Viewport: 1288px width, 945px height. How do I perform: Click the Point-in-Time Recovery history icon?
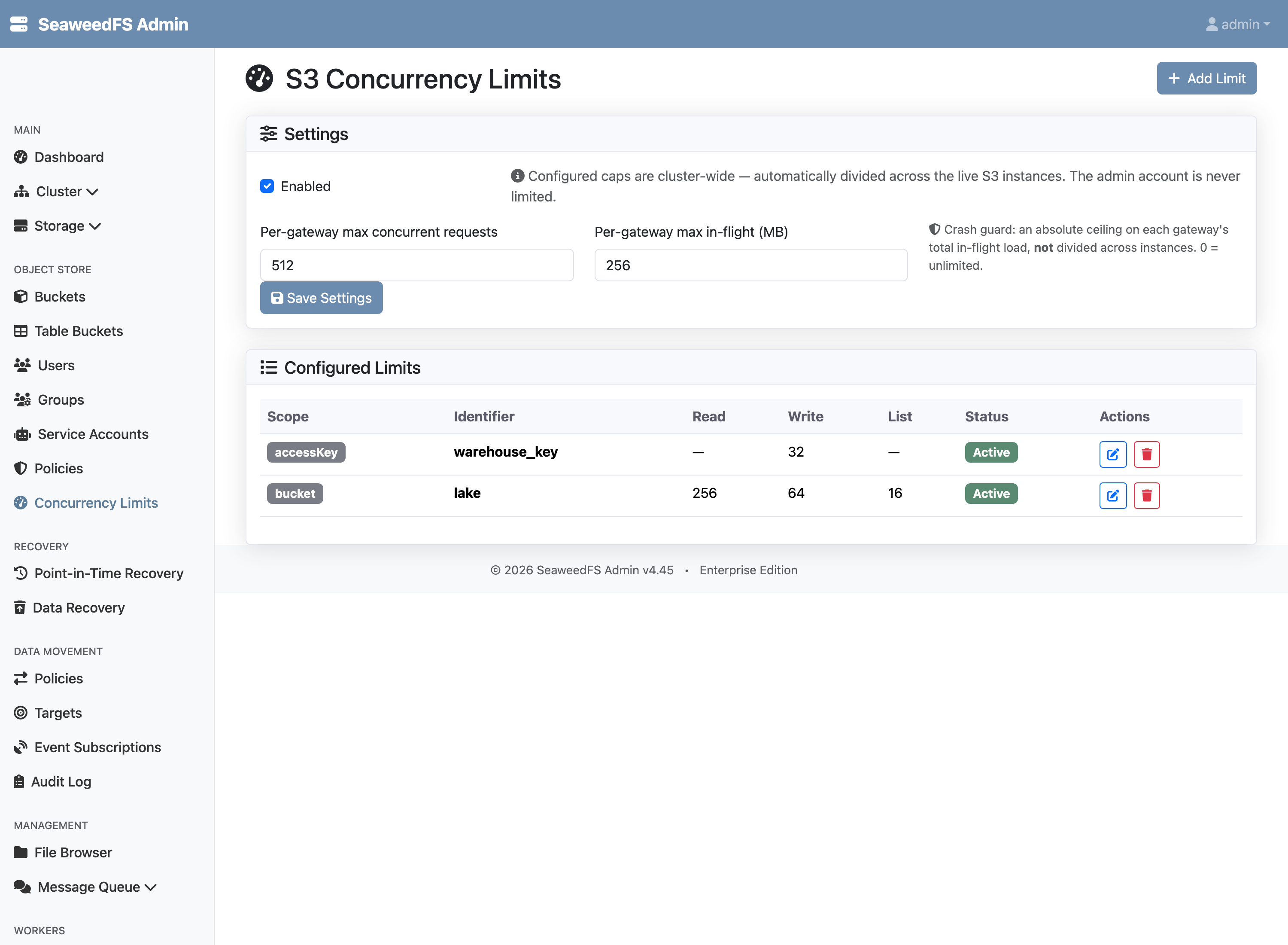coord(21,573)
